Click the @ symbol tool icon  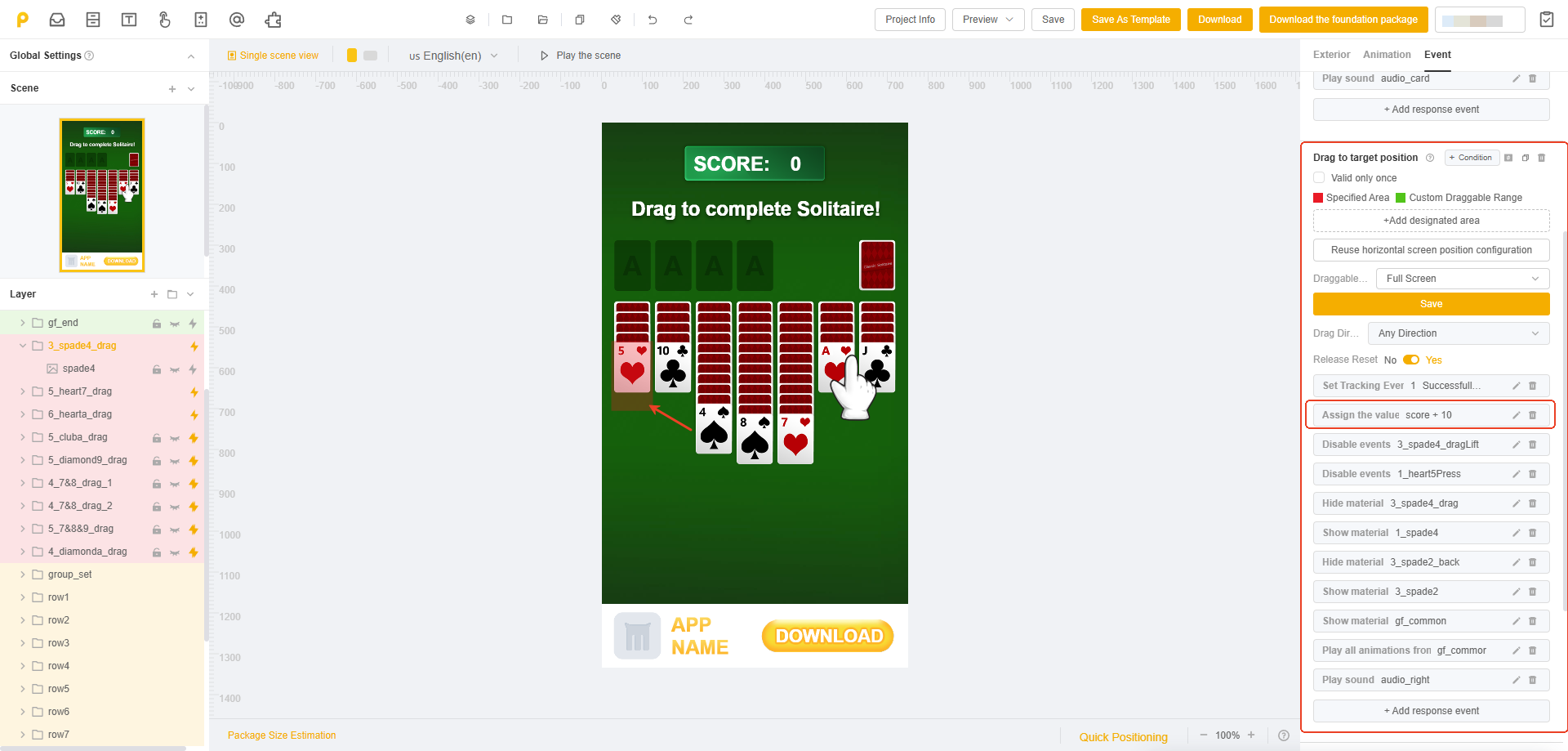(x=237, y=20)
